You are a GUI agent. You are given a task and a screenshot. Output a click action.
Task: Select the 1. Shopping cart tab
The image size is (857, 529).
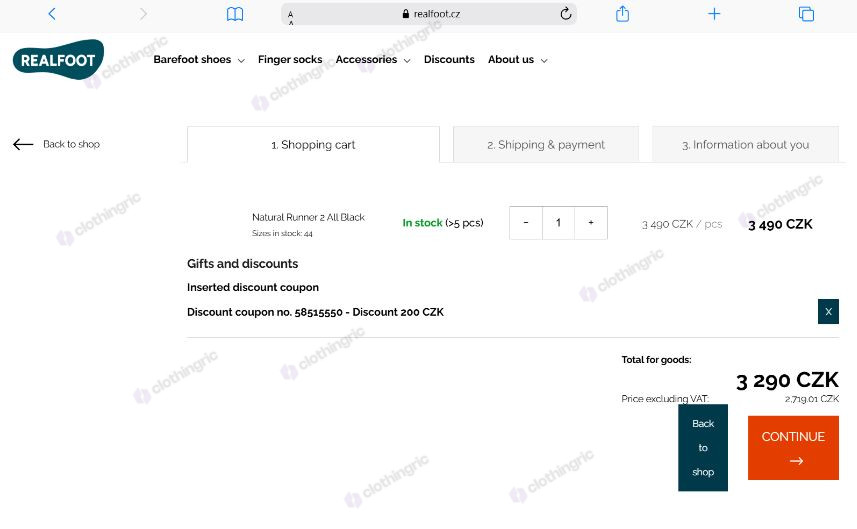313,145
